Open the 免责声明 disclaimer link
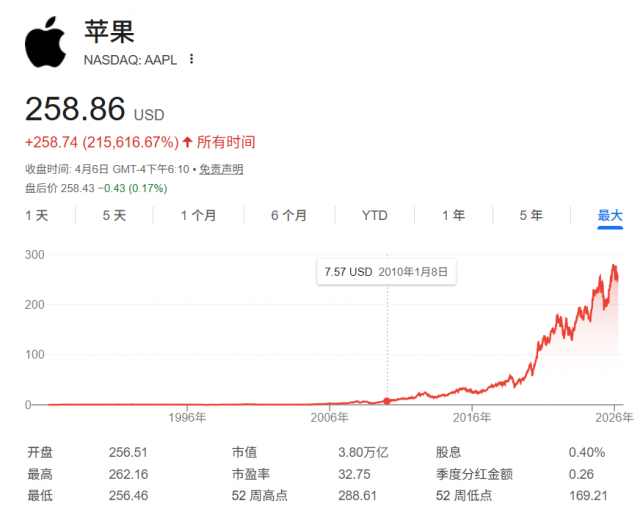The width and height of the screenshot is (640, 517). click(x=220, y=169)
